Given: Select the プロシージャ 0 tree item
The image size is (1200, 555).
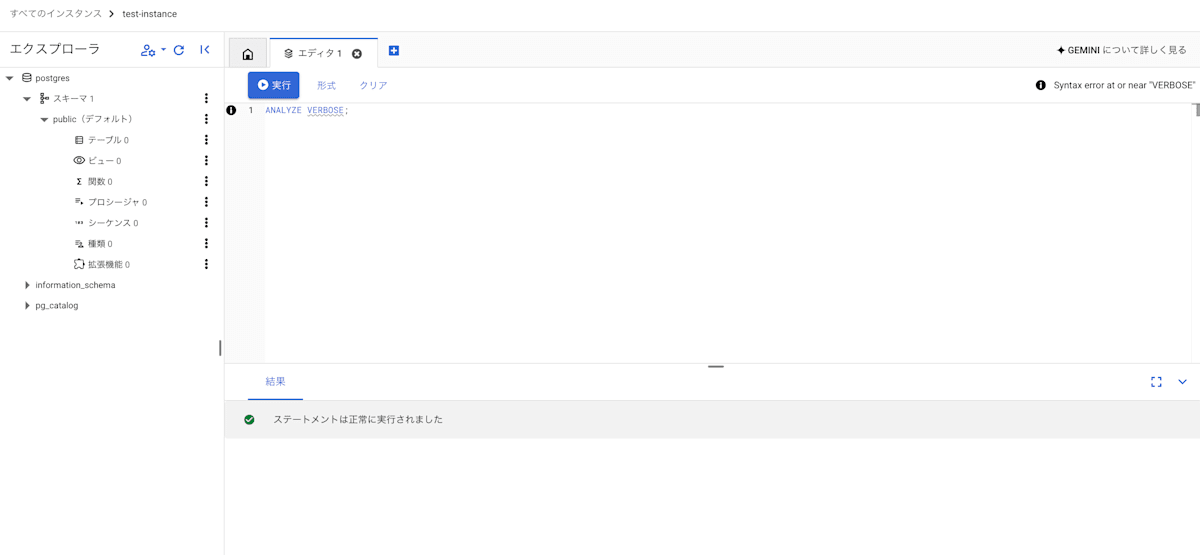Looking at the screenshot, I should (x=110, y=202).
